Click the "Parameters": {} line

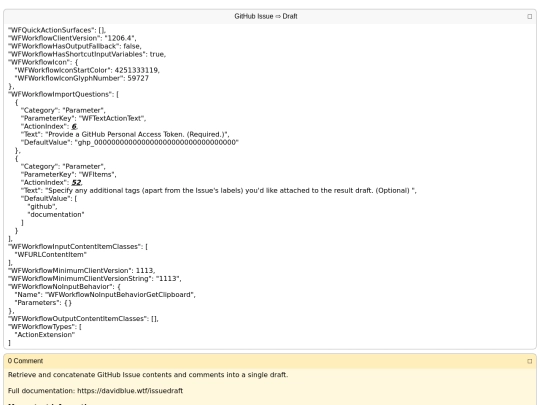click(43, 303)
